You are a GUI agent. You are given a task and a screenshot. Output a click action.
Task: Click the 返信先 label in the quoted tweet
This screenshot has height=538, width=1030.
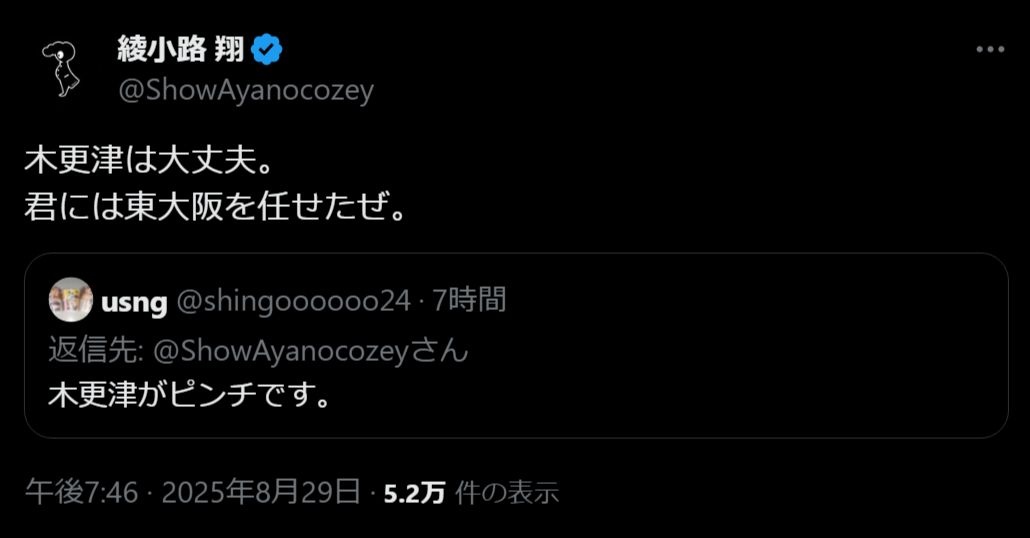95,350
